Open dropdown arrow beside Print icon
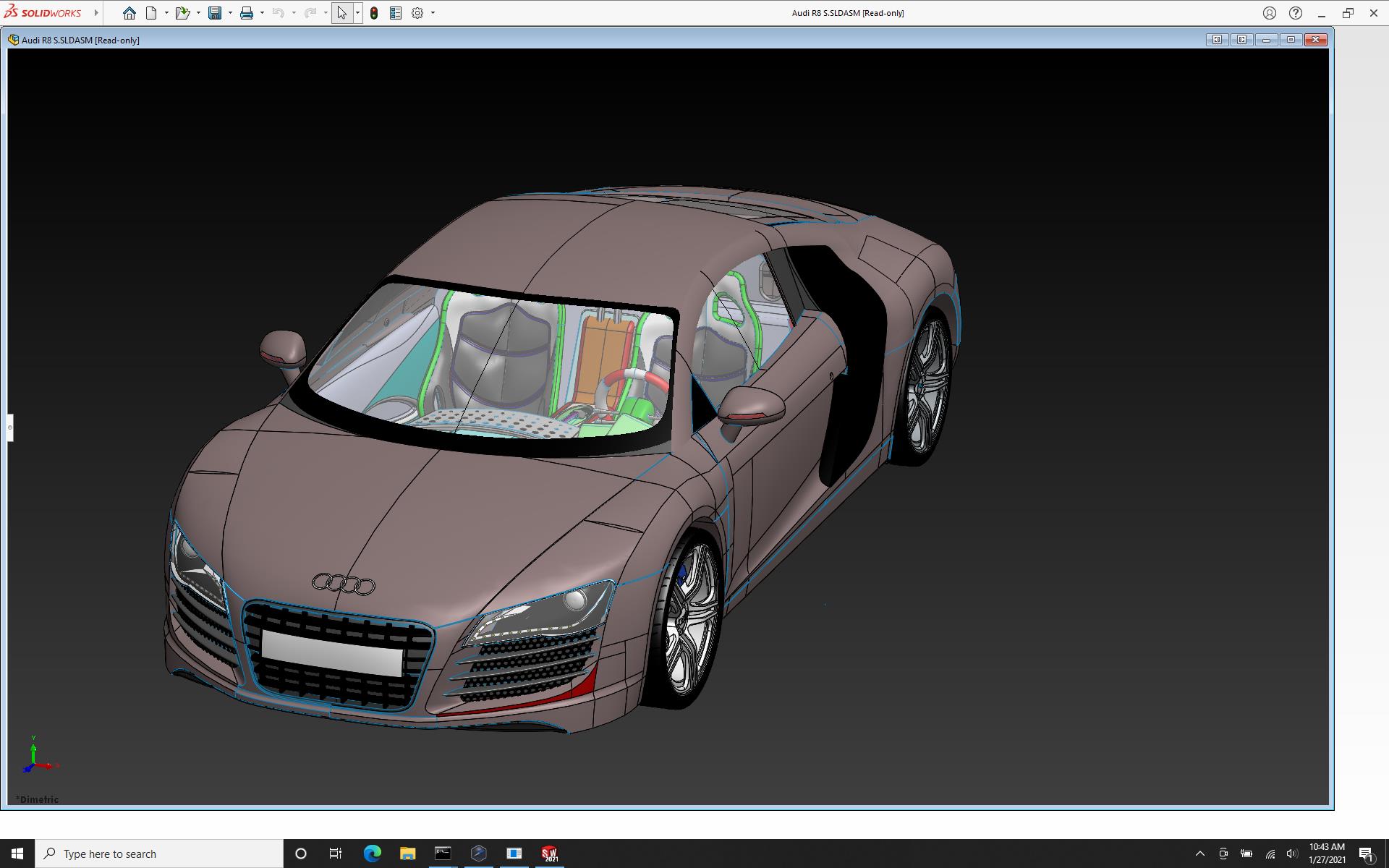 tap(262, 13)
